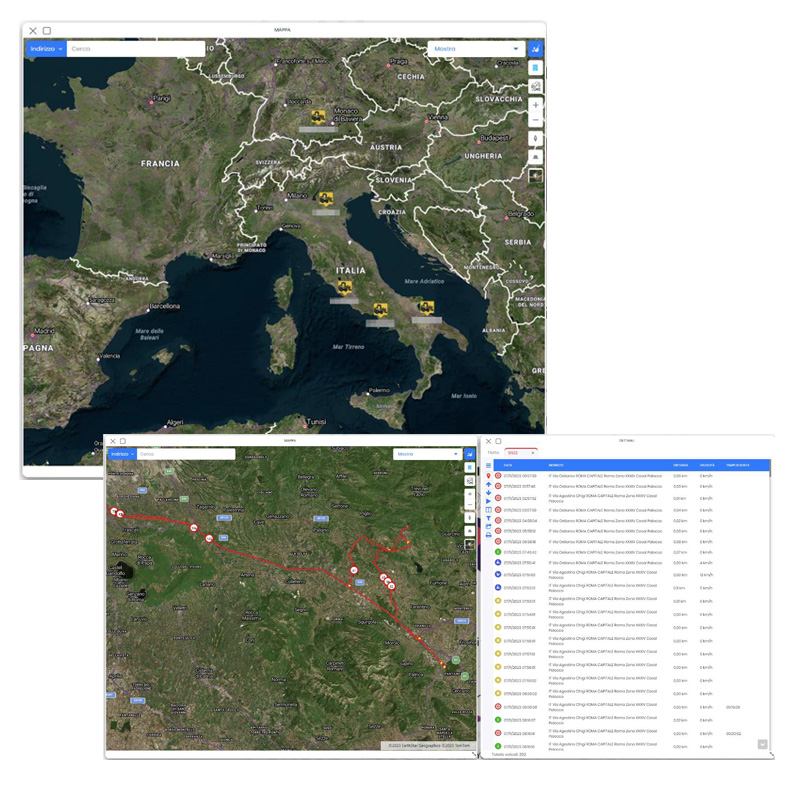Toggle the maximize checkbox of the details window

click(498, 440)
